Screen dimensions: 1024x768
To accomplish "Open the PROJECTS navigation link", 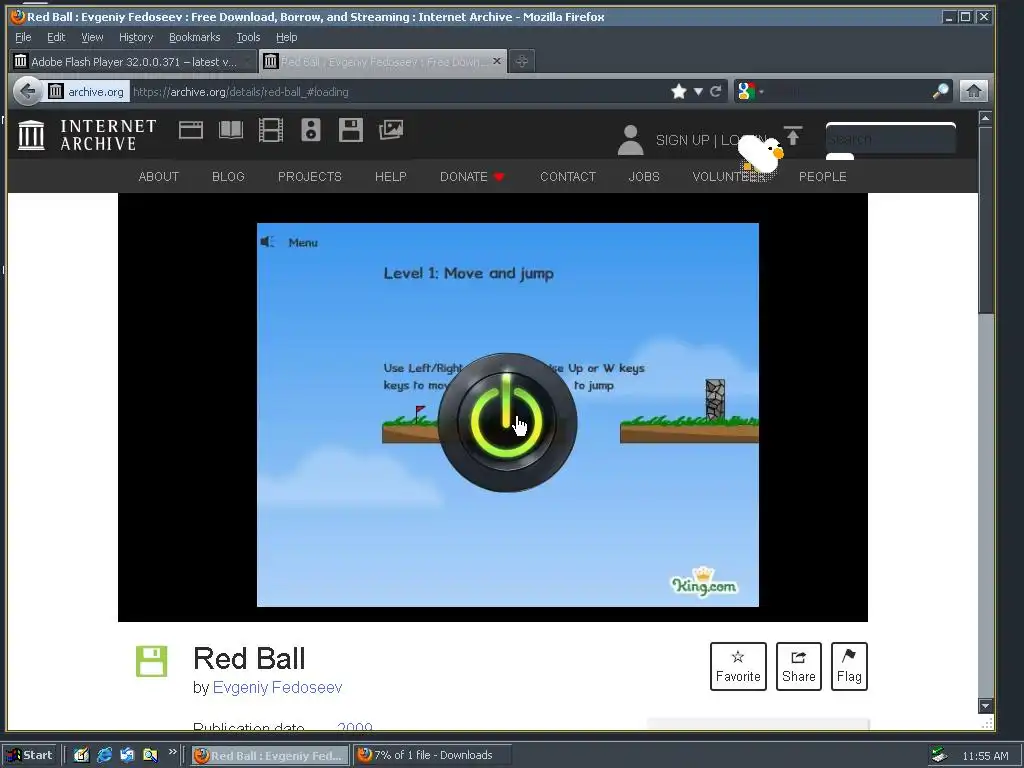I will coord(310,176).
